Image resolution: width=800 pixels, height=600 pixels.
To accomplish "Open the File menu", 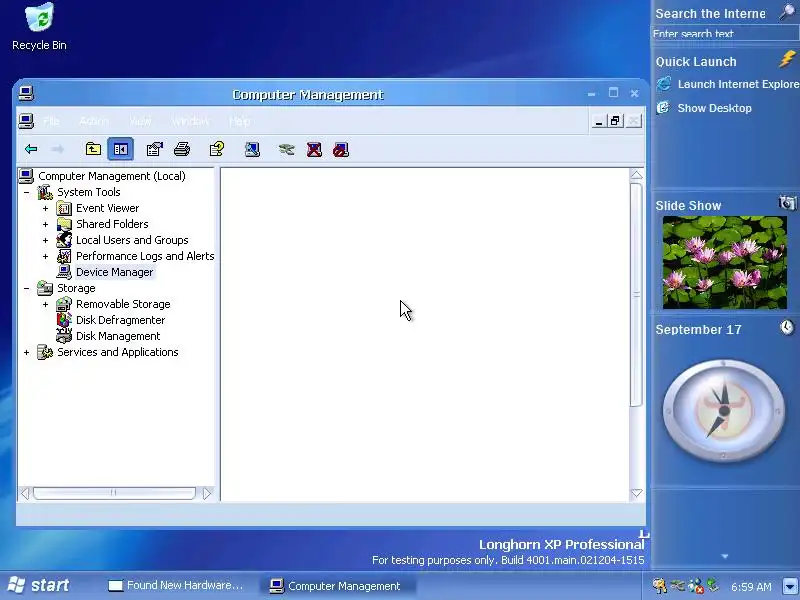I will point(51,121).
